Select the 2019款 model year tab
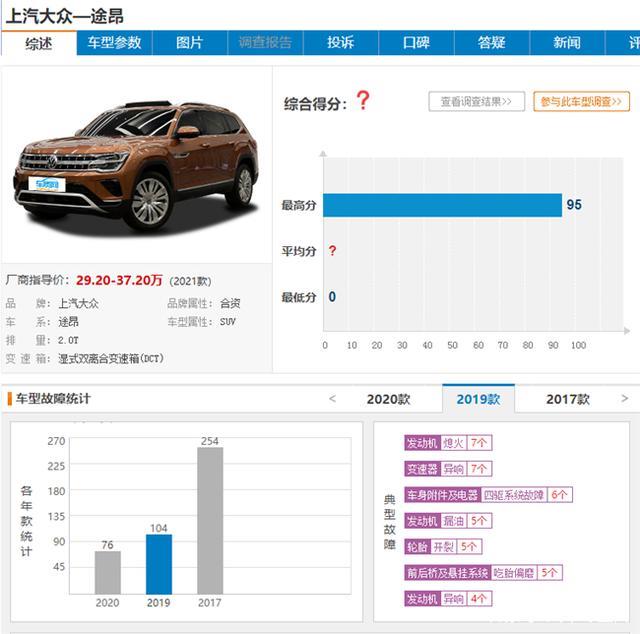 [478, 399]
